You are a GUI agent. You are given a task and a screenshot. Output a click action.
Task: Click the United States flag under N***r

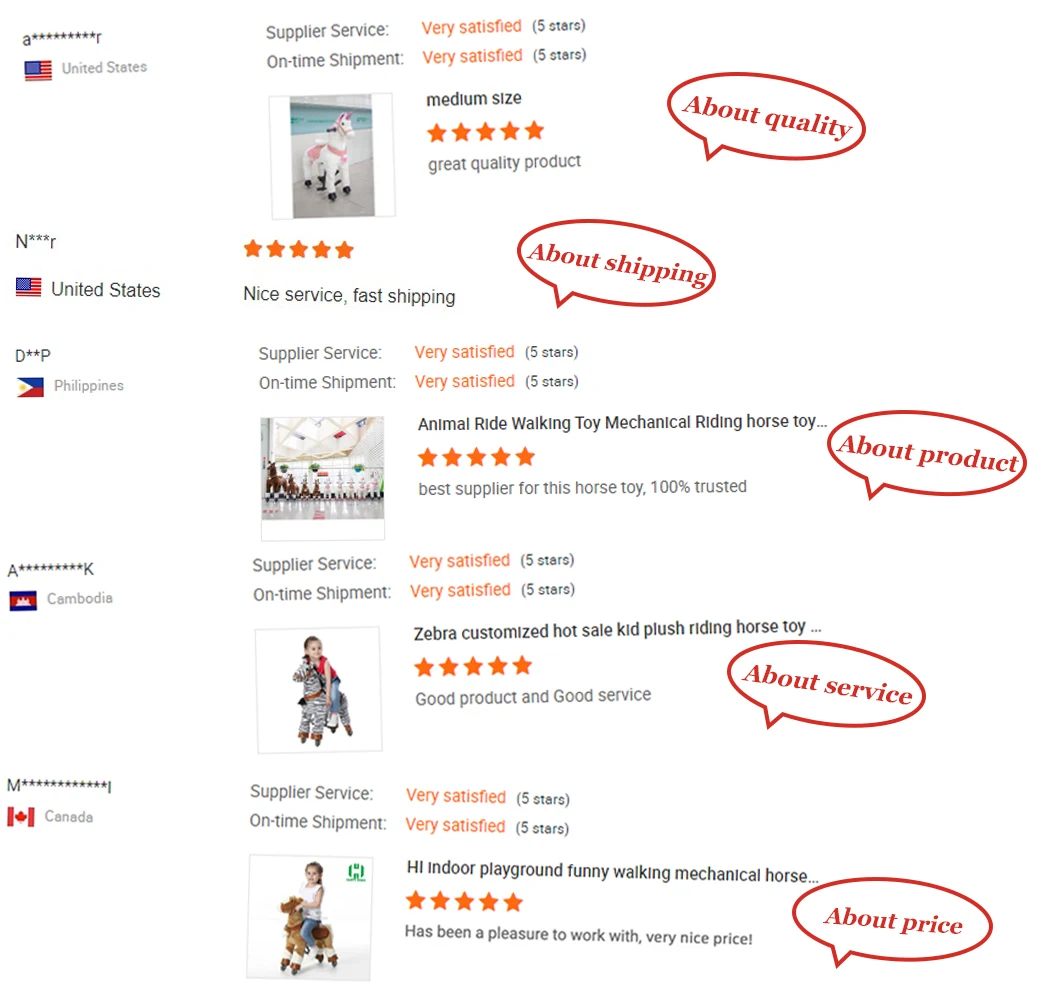coord(29,287)
